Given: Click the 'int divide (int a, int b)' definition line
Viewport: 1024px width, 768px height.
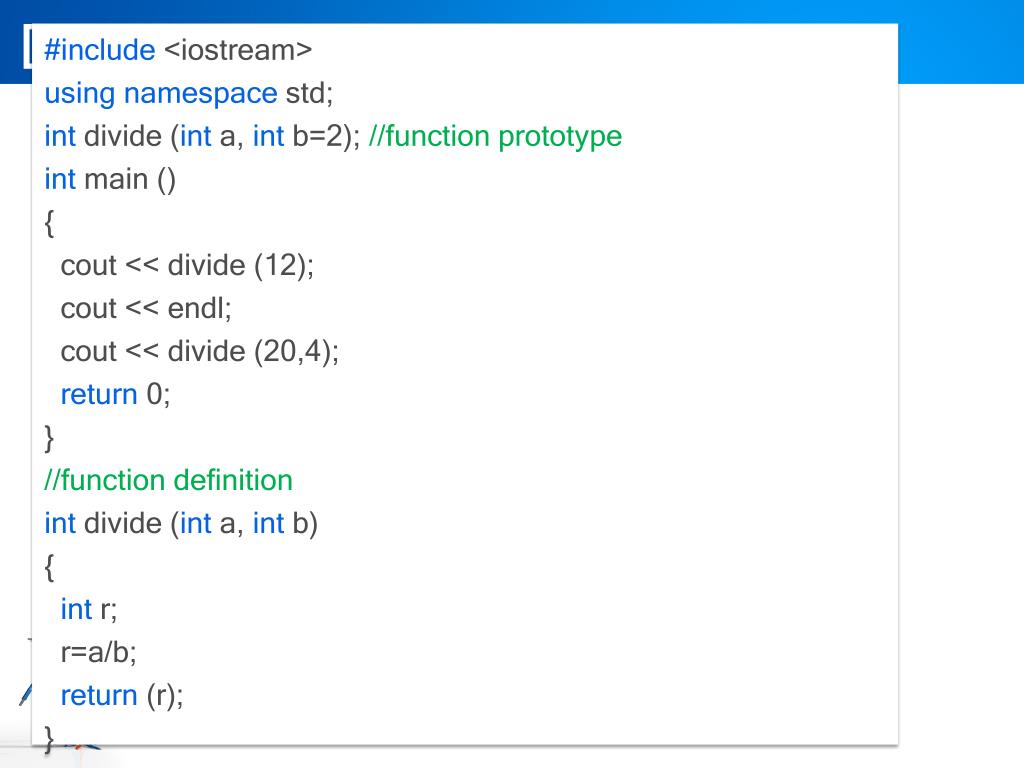Looking at the screenshot, I should coord(181,524).
